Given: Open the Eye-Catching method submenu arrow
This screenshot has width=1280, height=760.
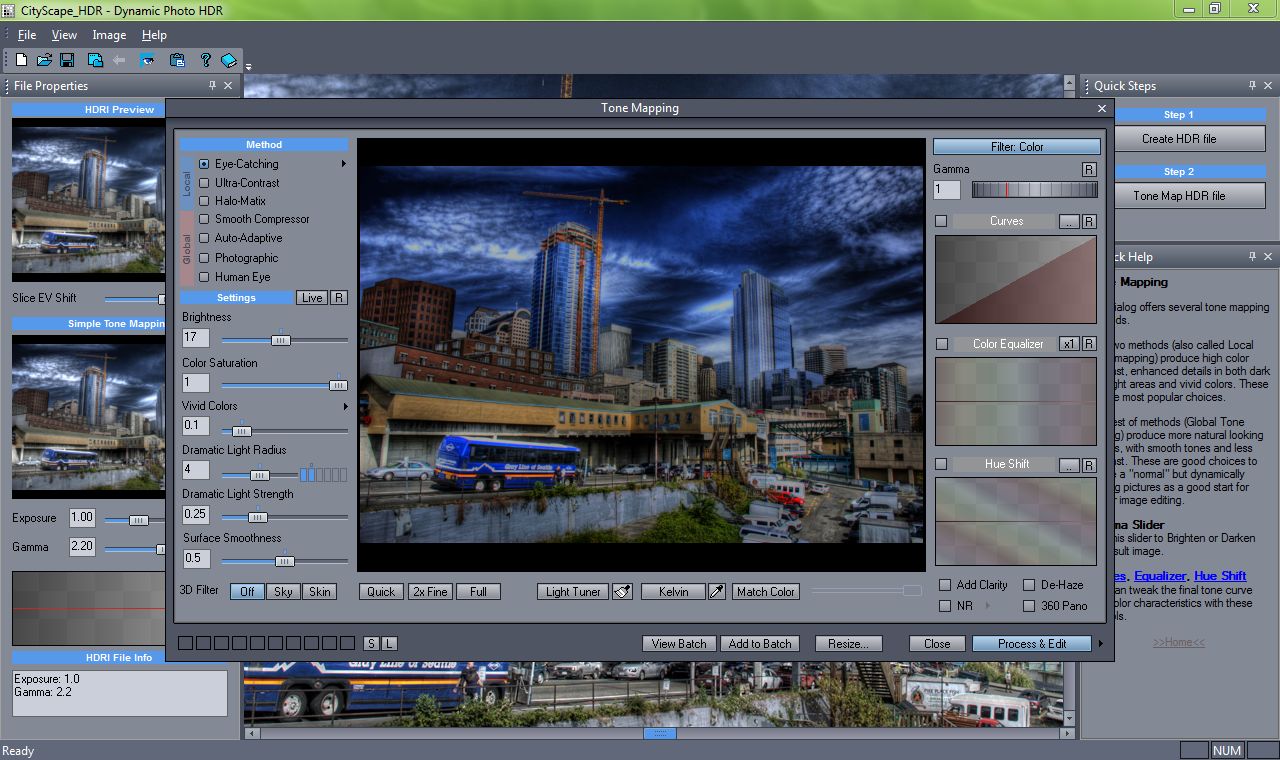Looking at the screenshot, I should pos(344,164).
